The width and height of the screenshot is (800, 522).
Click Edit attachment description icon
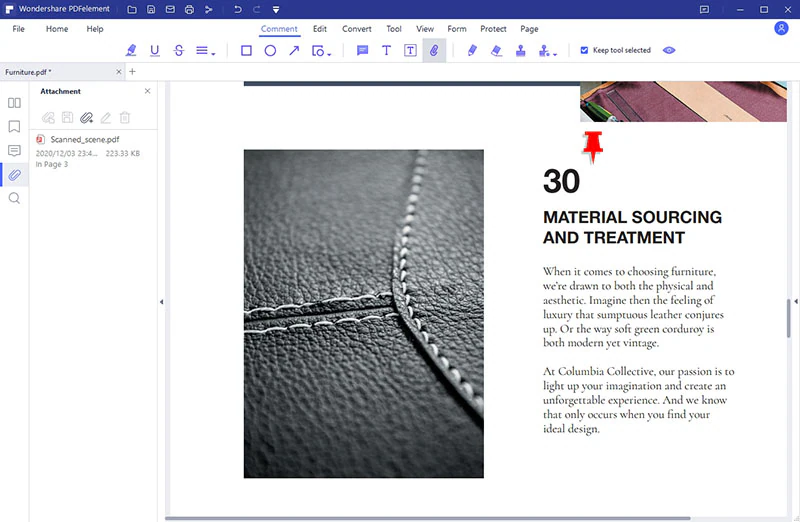pyautogui.click(x=106, y=118)
